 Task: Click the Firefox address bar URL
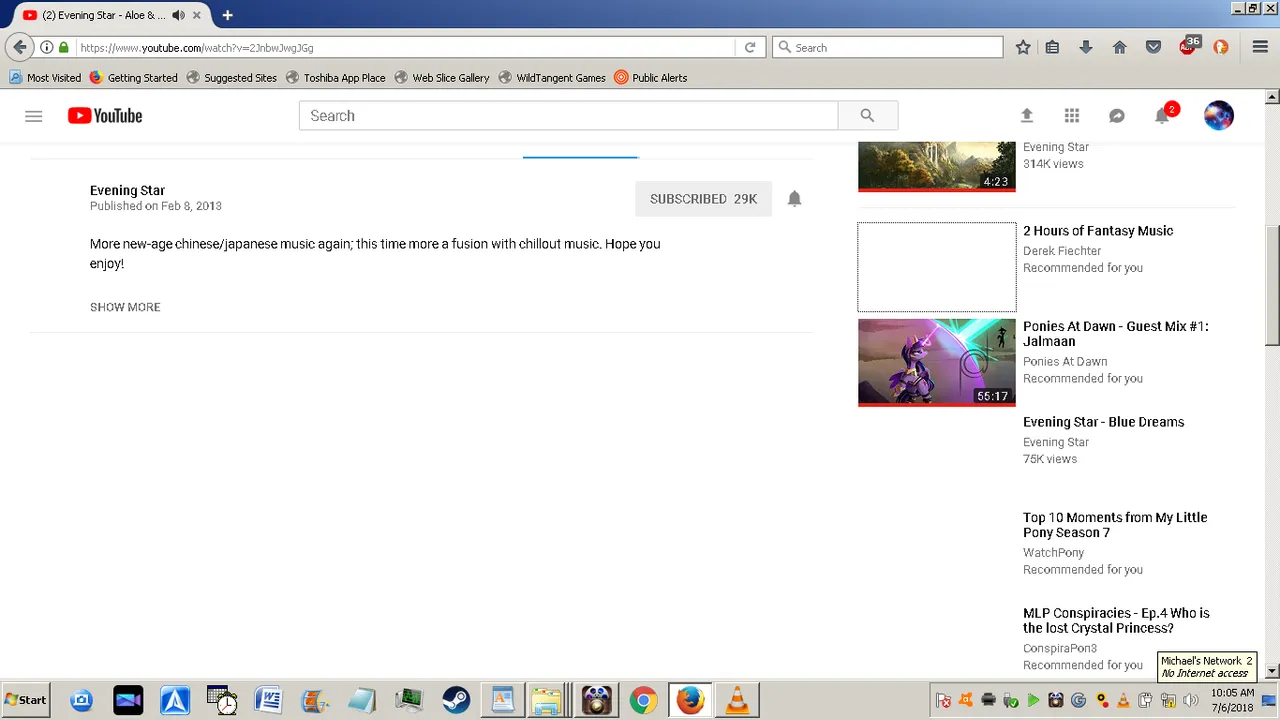click(405, 47)
